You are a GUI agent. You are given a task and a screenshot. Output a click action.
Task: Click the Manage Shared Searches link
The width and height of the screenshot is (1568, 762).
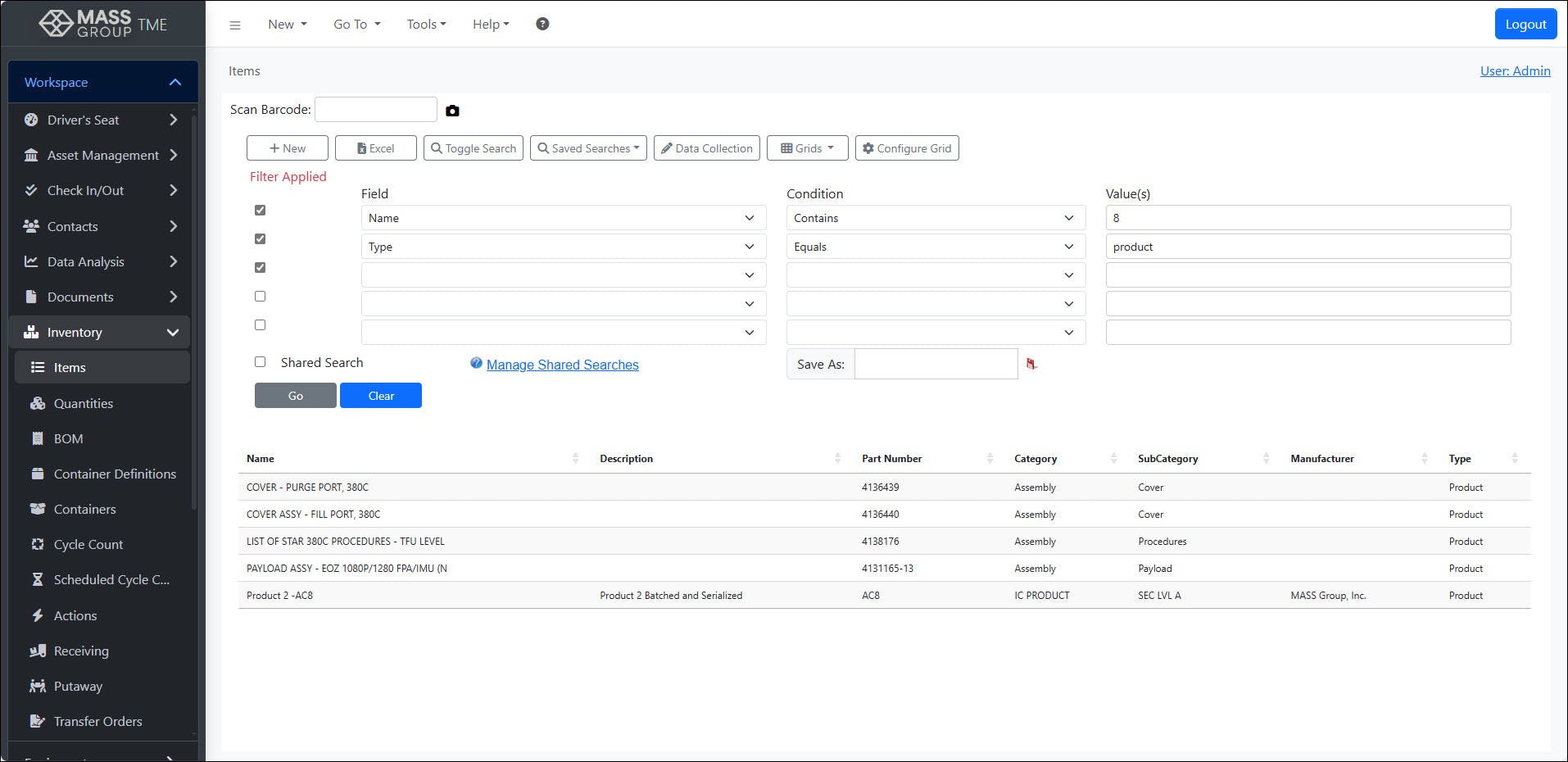[x=562, y=365]
